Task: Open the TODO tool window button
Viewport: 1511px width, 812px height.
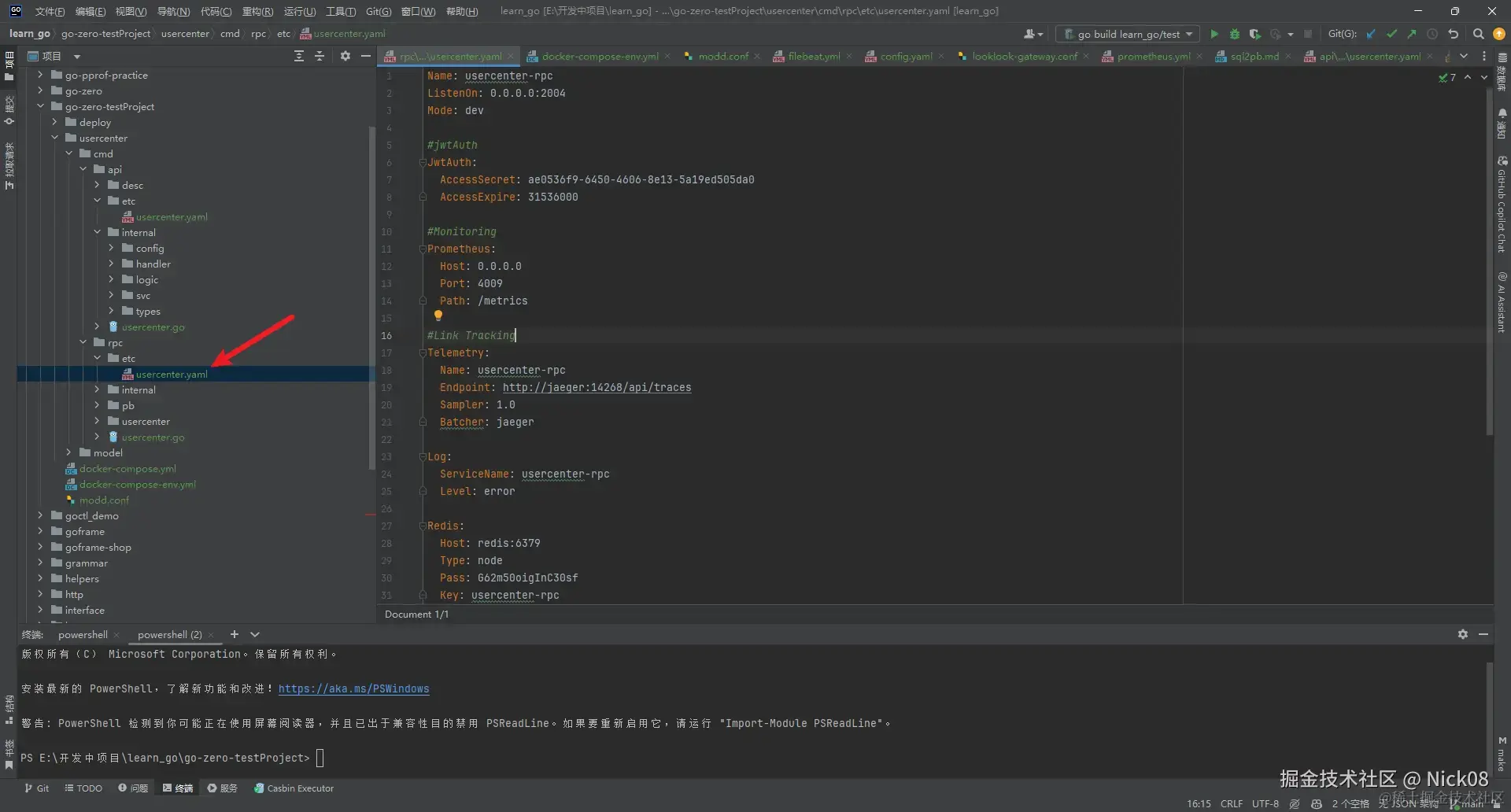Action: click(83, 788)
